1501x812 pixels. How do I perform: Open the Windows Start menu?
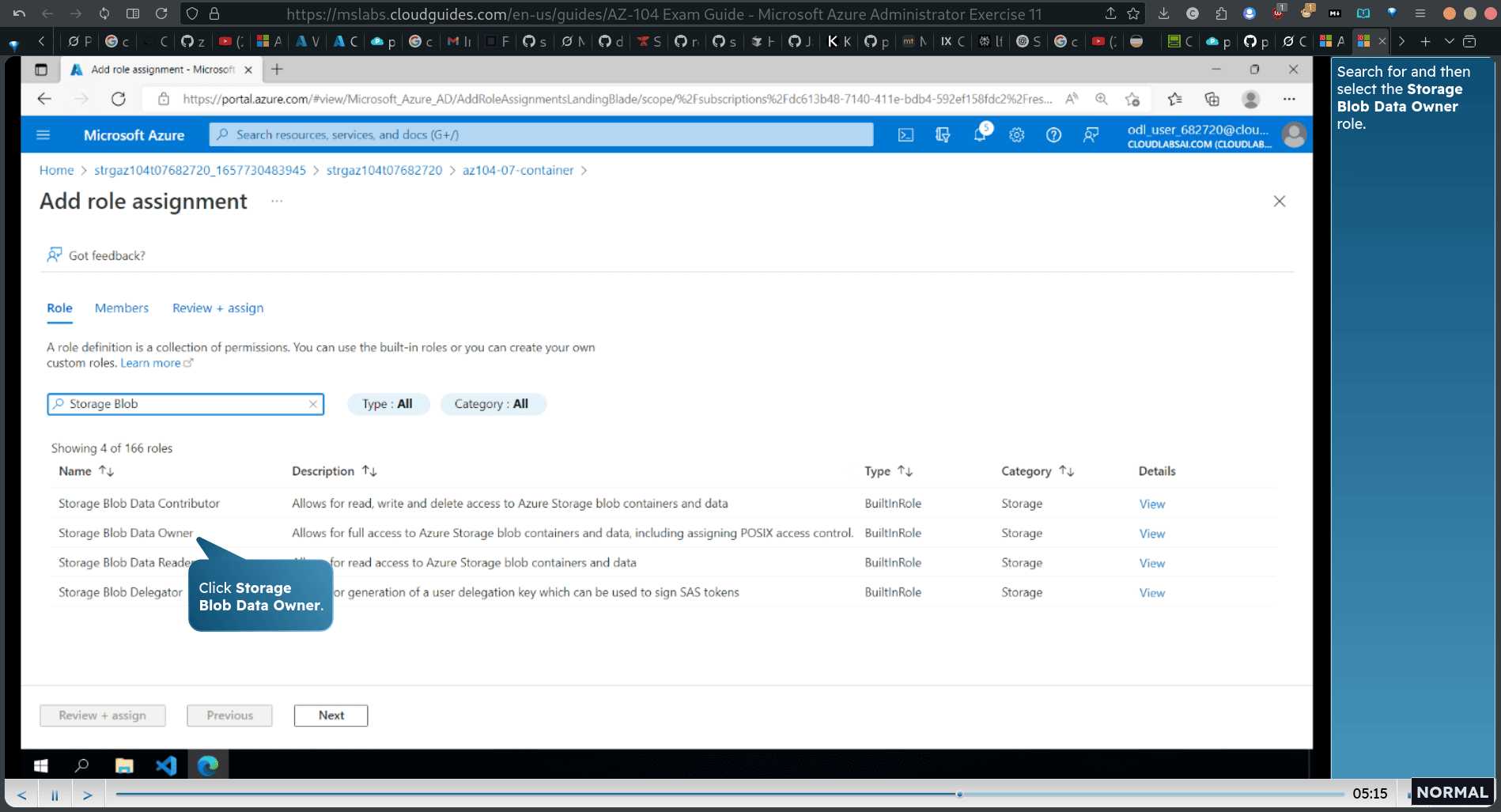[x=41, y=765]
